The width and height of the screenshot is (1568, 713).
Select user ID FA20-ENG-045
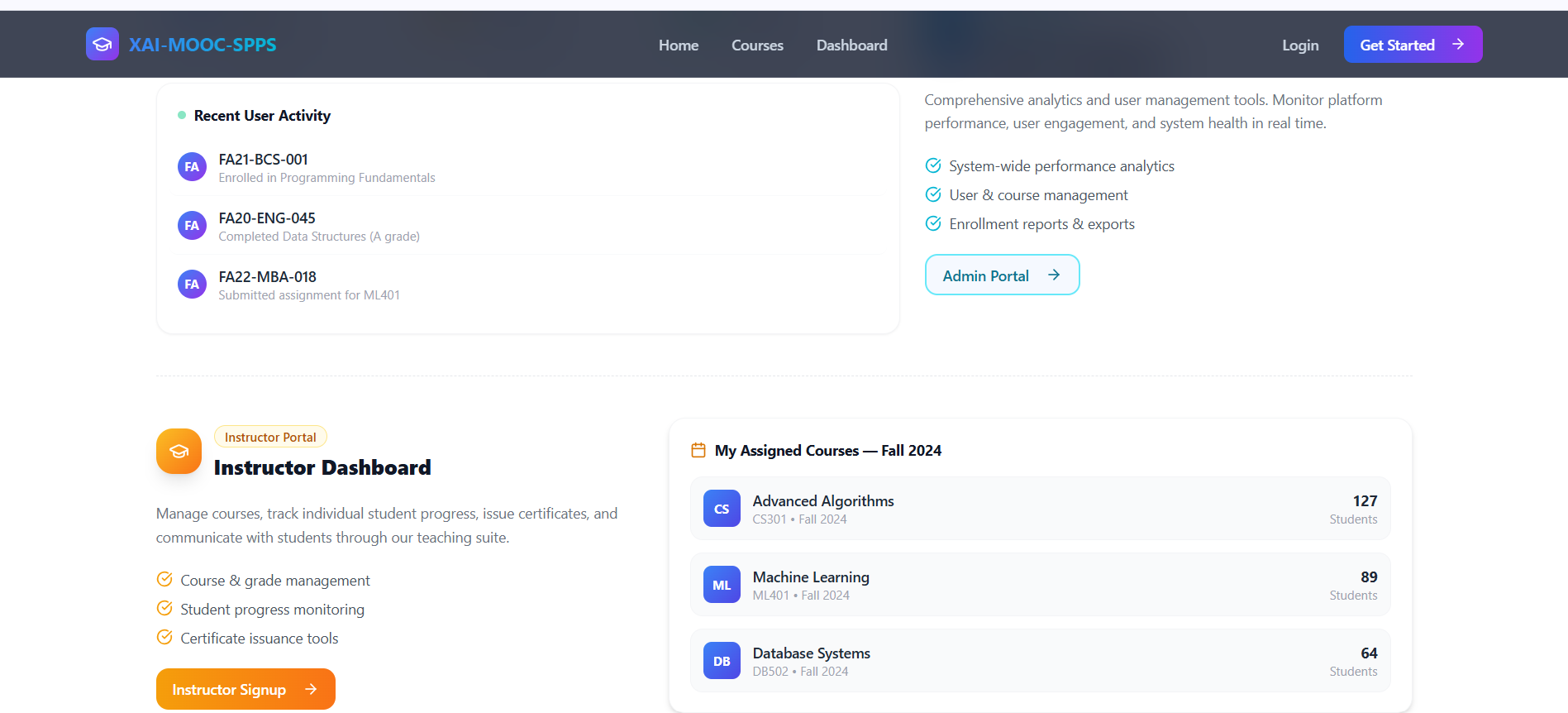point(267,218)
